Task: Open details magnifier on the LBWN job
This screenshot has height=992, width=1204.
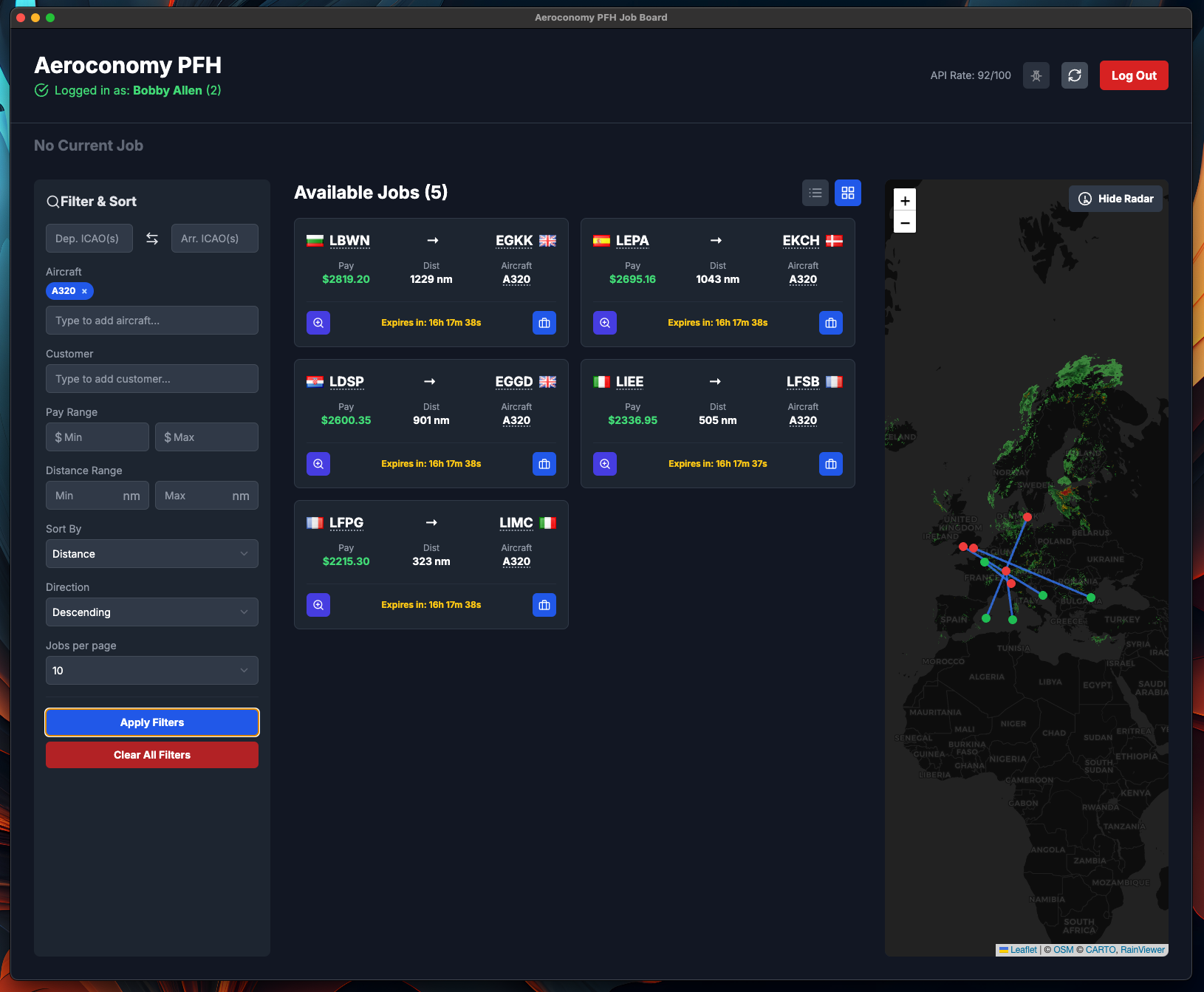Action: (x=318, y=323)
